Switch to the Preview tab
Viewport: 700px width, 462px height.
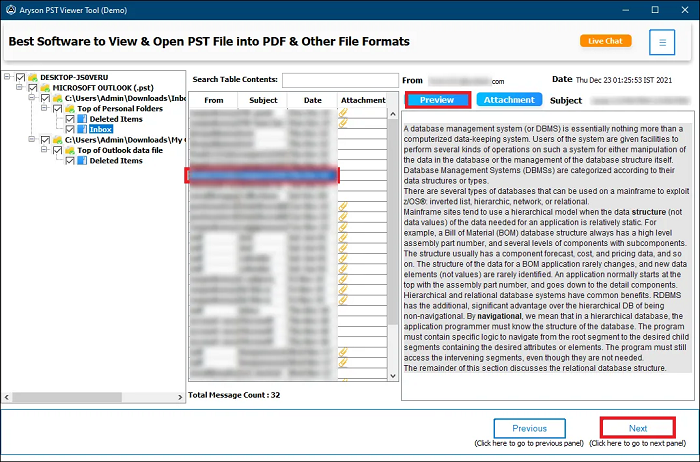(x=438, y=100)
